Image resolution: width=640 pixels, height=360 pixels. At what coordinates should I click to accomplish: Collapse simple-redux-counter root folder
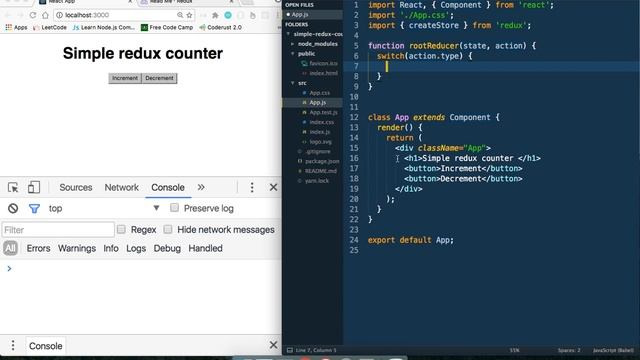point(289,34)
